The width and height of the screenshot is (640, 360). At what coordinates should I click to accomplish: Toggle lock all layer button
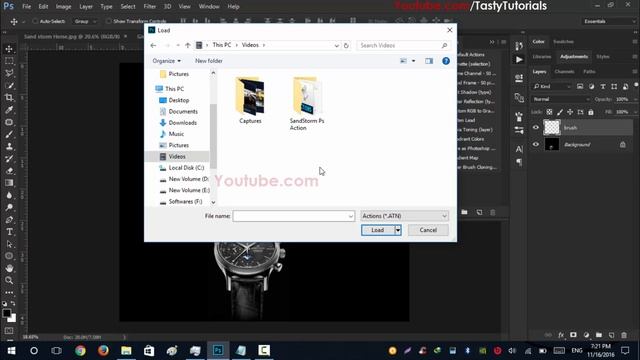click(591, 112)
